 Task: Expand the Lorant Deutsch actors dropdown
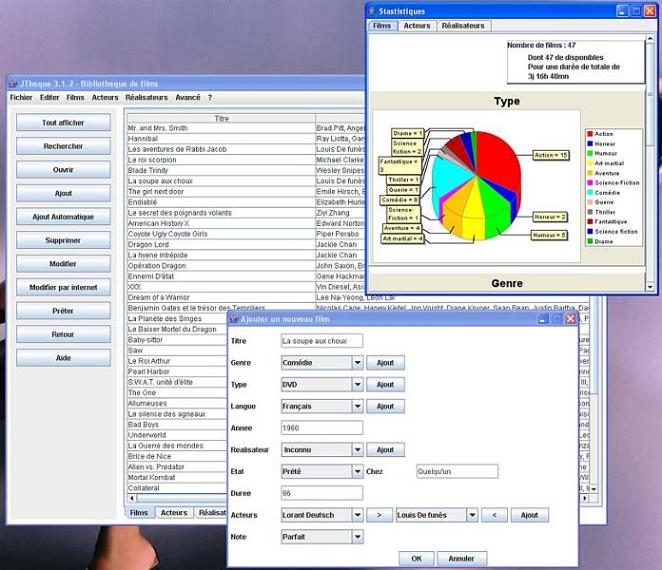pyautogui.click(x=358, y=515)
